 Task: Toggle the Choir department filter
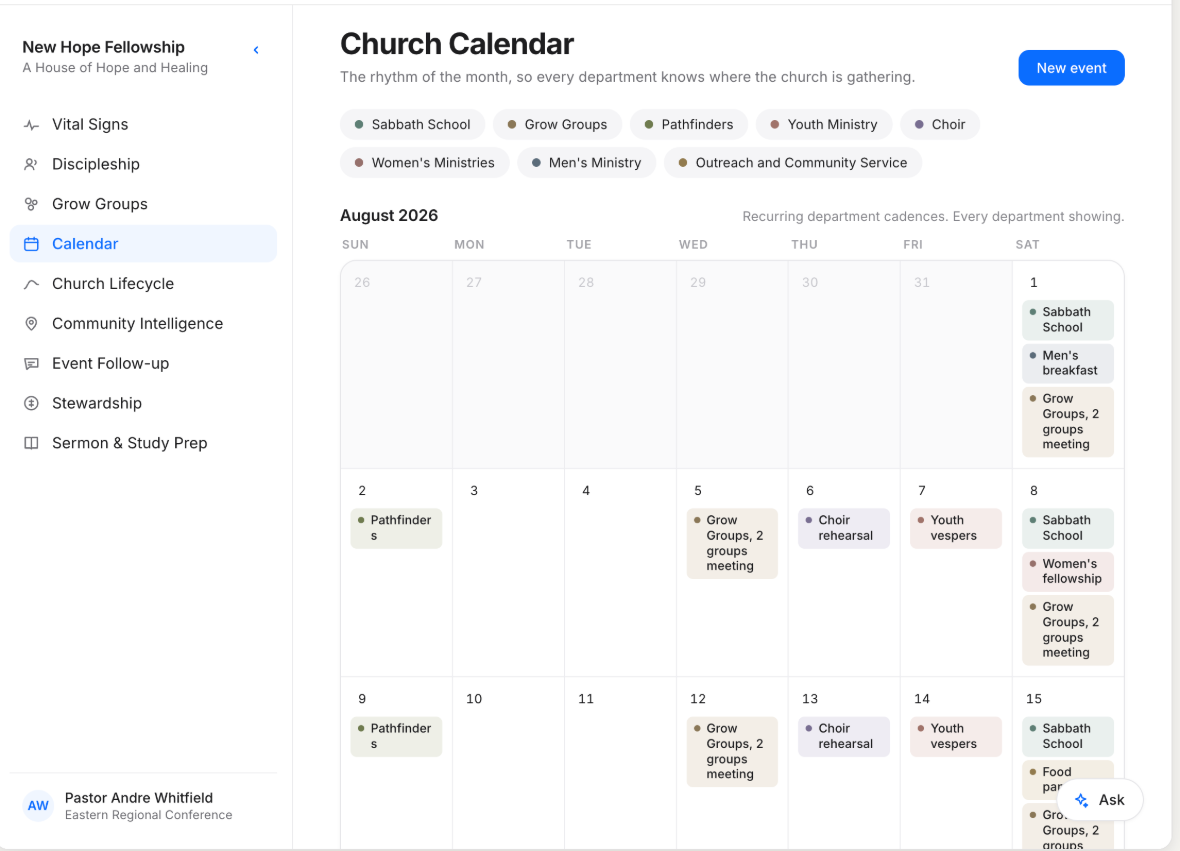point(940,124)
